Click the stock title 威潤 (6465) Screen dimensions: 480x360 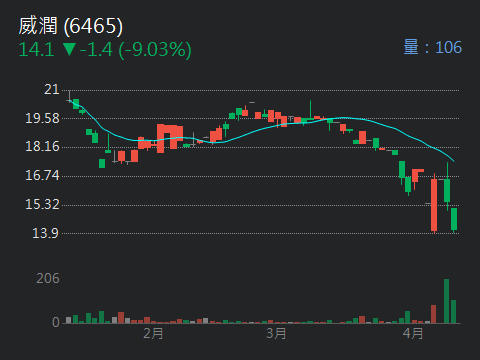tap(71, 26)
